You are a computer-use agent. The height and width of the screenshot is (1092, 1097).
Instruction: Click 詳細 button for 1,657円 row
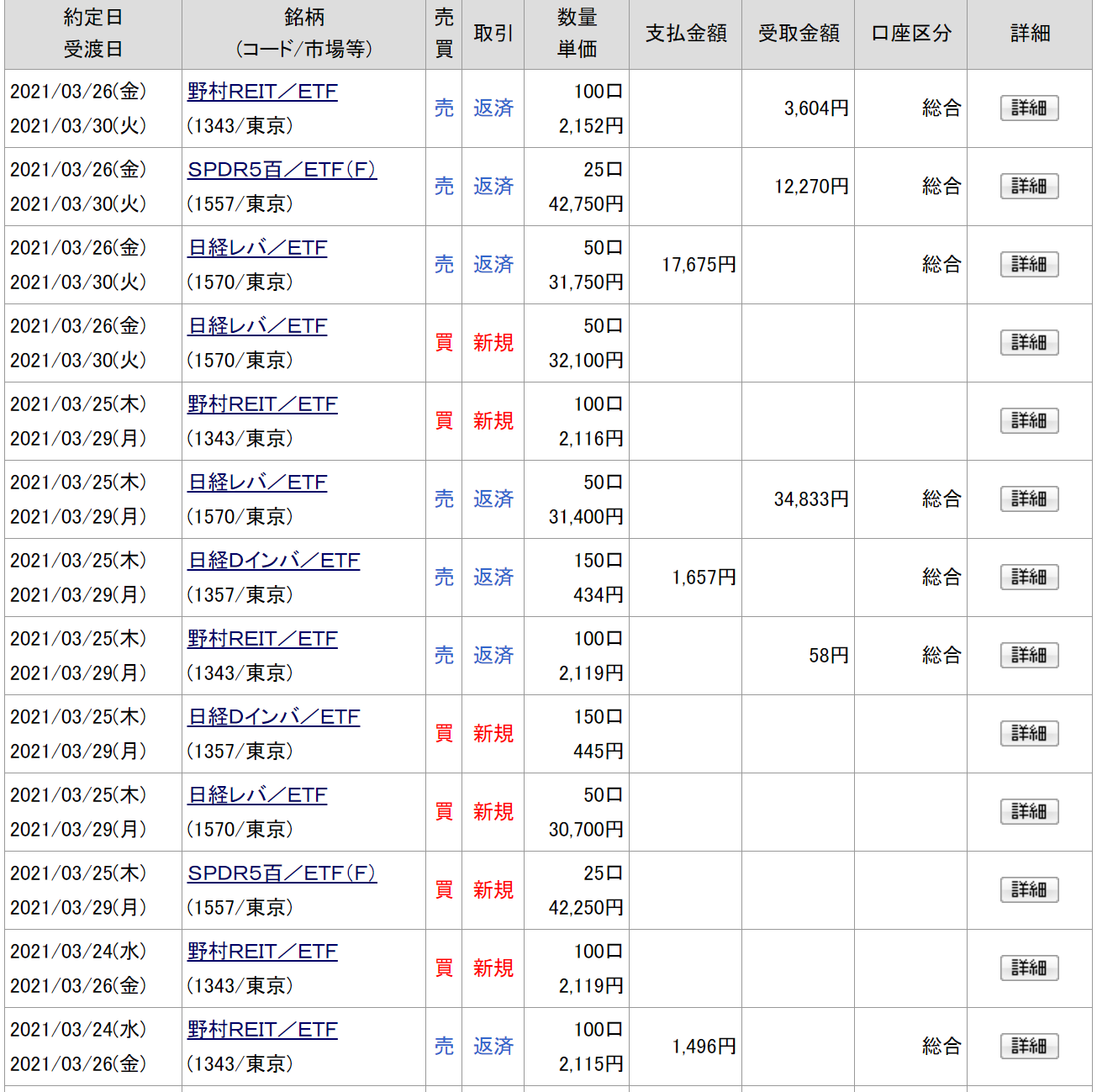tap(1029, 578)
